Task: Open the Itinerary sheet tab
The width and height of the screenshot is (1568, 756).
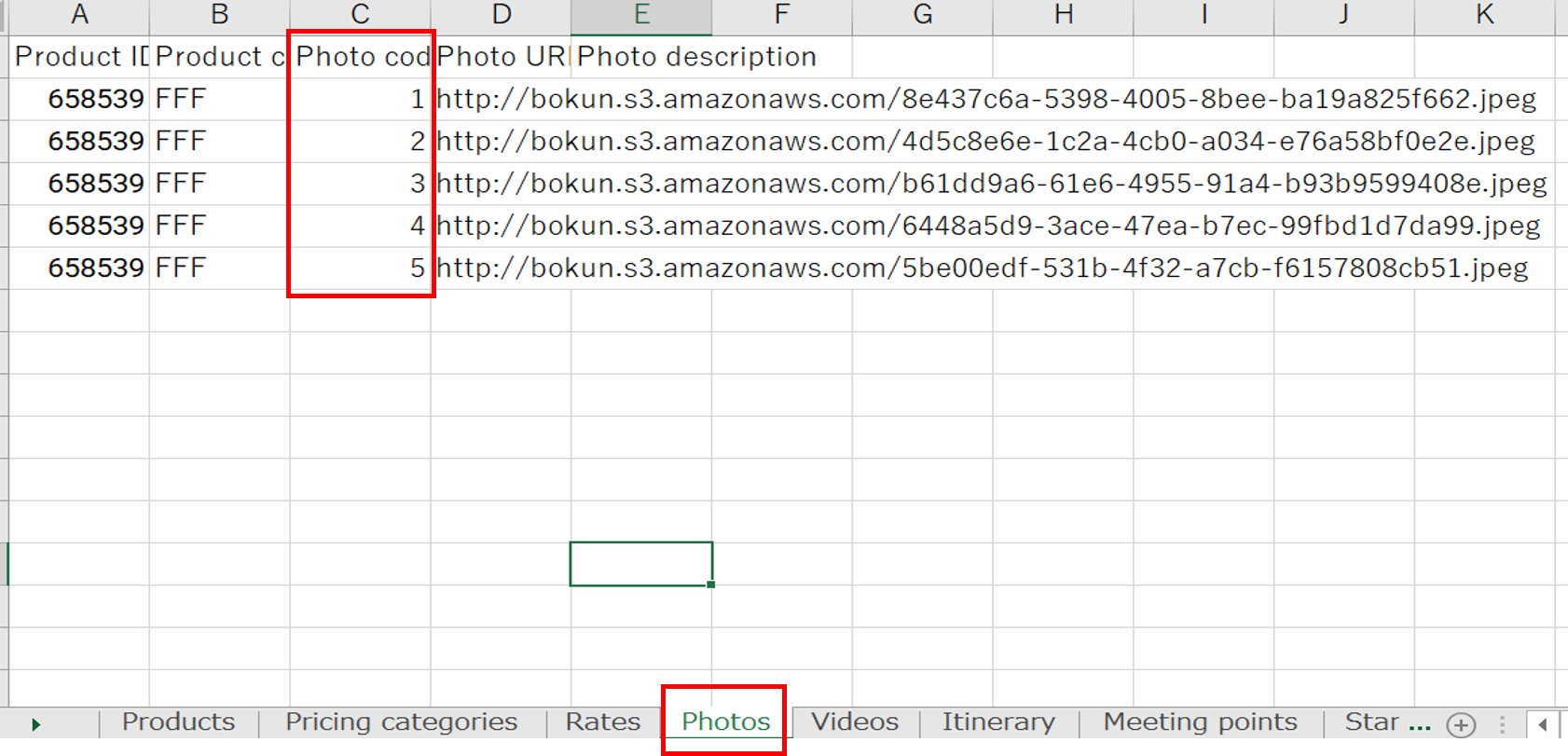Action: (x=997, y=722)
